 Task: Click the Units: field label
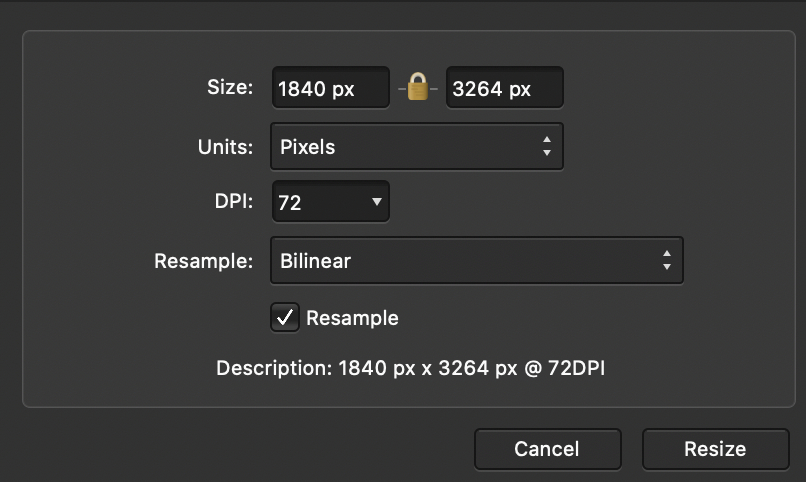click(225, 147)
